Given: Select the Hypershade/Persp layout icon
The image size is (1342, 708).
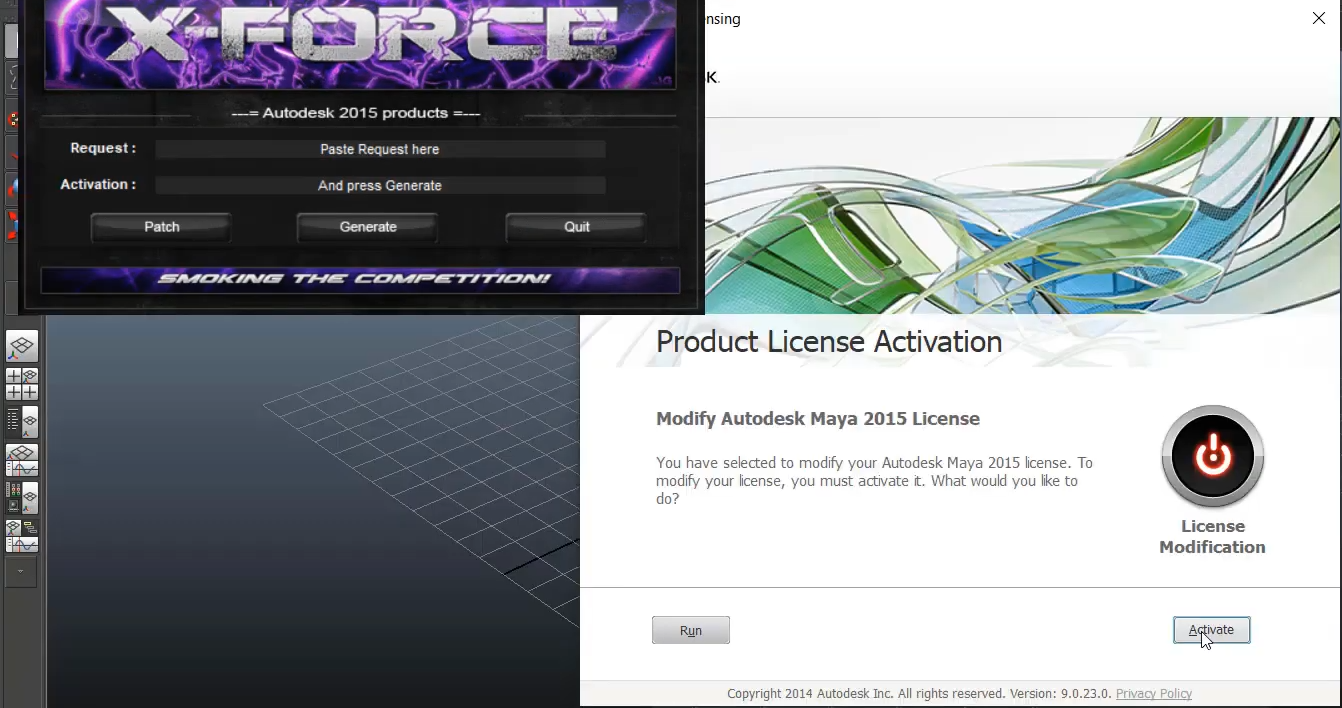Looking at the screenshot, I should pos(22,497).
